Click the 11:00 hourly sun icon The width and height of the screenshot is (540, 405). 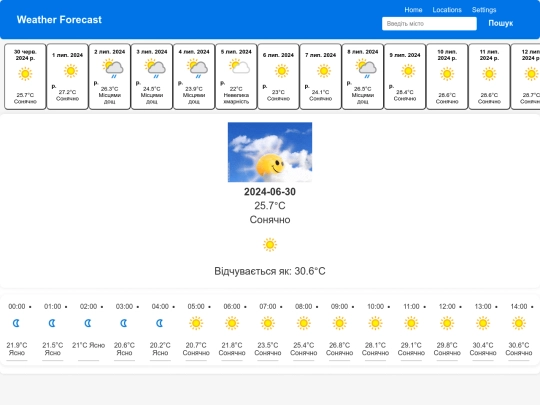tap(411, 323)
